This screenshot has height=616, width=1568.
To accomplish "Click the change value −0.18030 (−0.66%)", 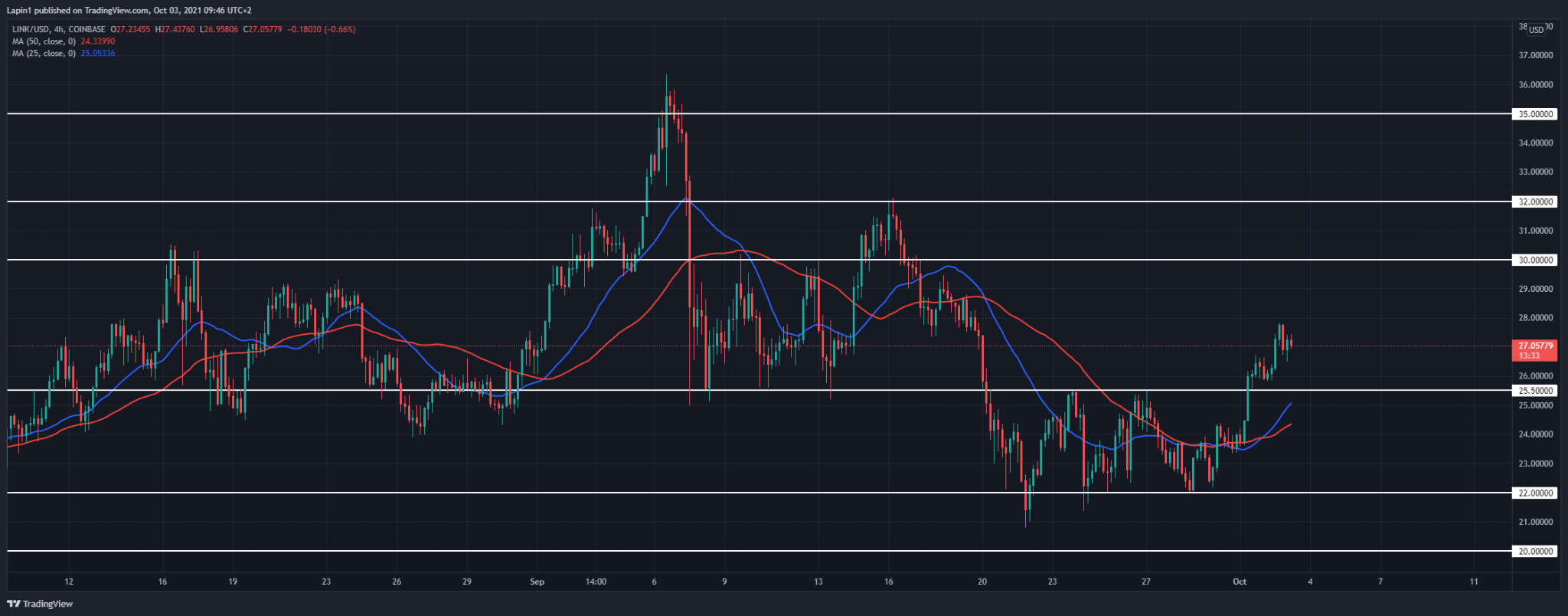I will 321,29.
